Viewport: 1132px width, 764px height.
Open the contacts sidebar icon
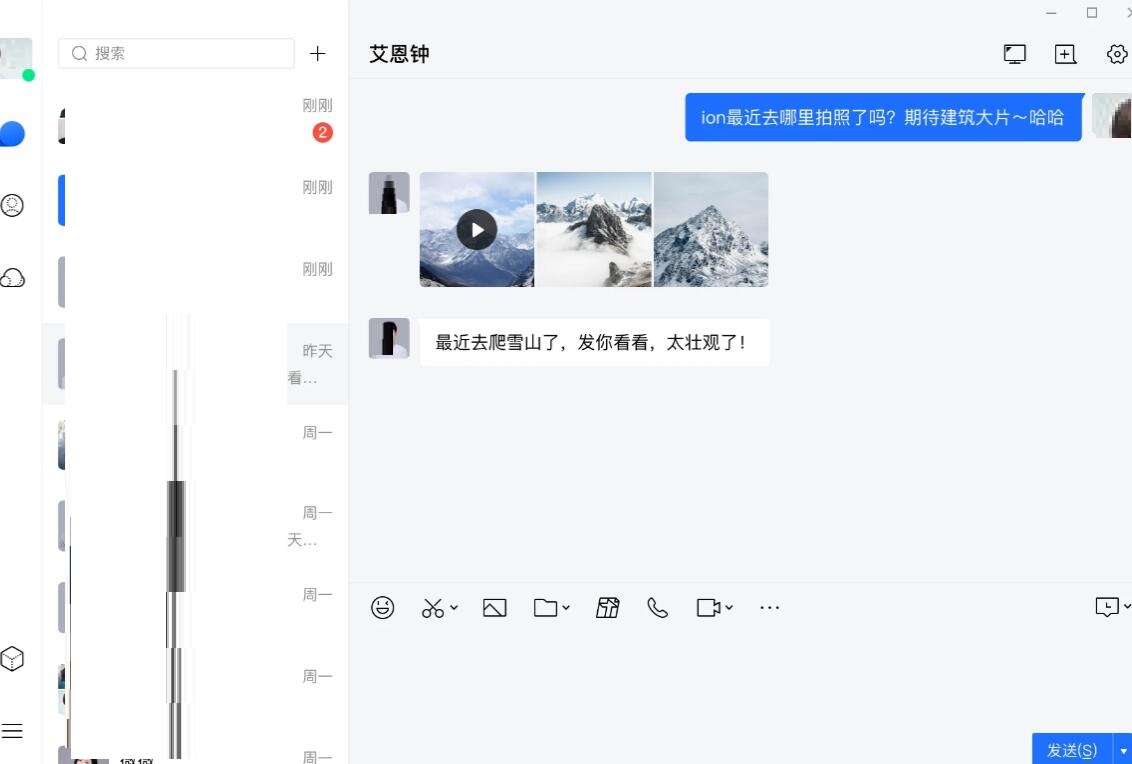pyautogui.click(x=12, y=206)
